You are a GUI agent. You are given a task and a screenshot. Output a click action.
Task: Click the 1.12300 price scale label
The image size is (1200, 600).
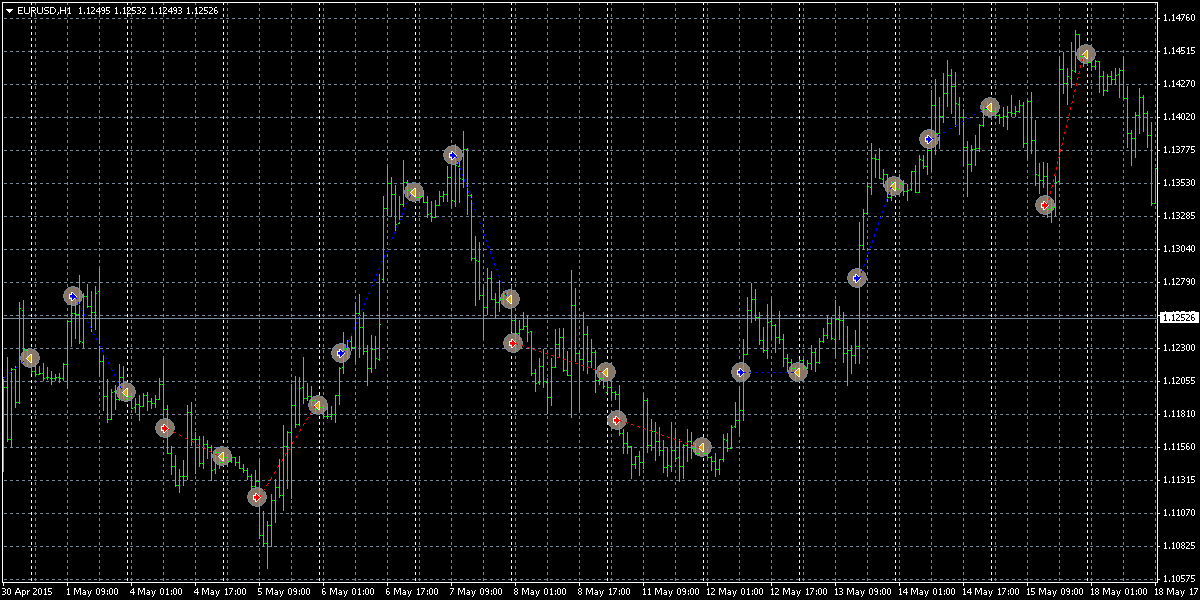1179,348
